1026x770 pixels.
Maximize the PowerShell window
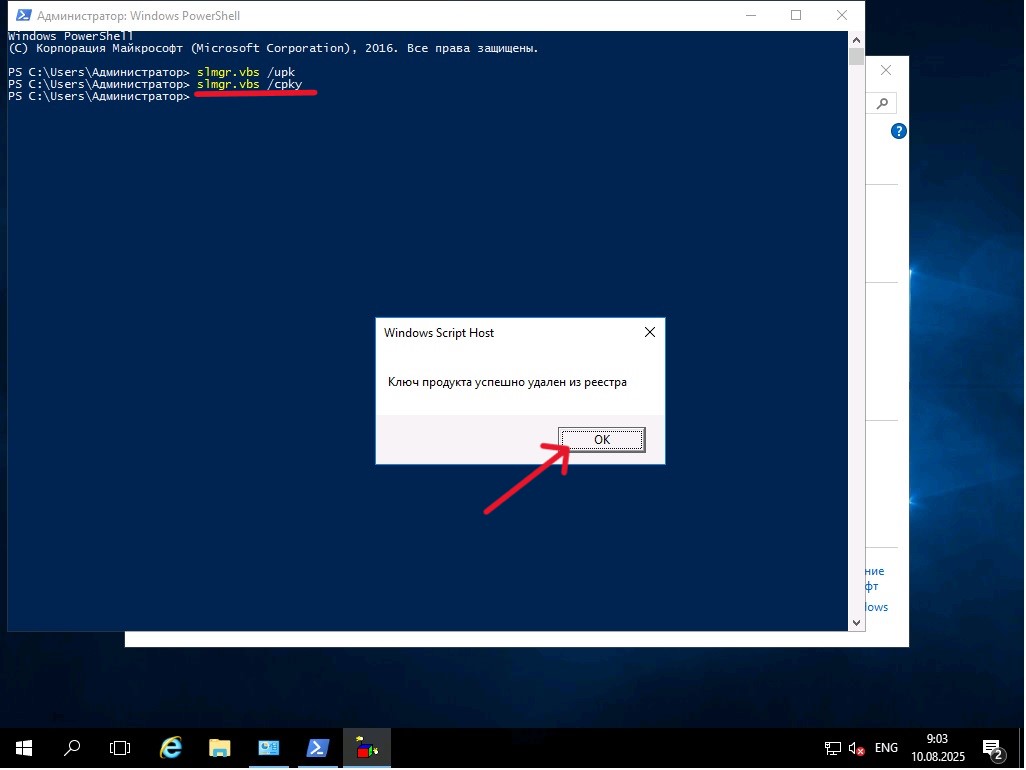(x=796, y=15)
